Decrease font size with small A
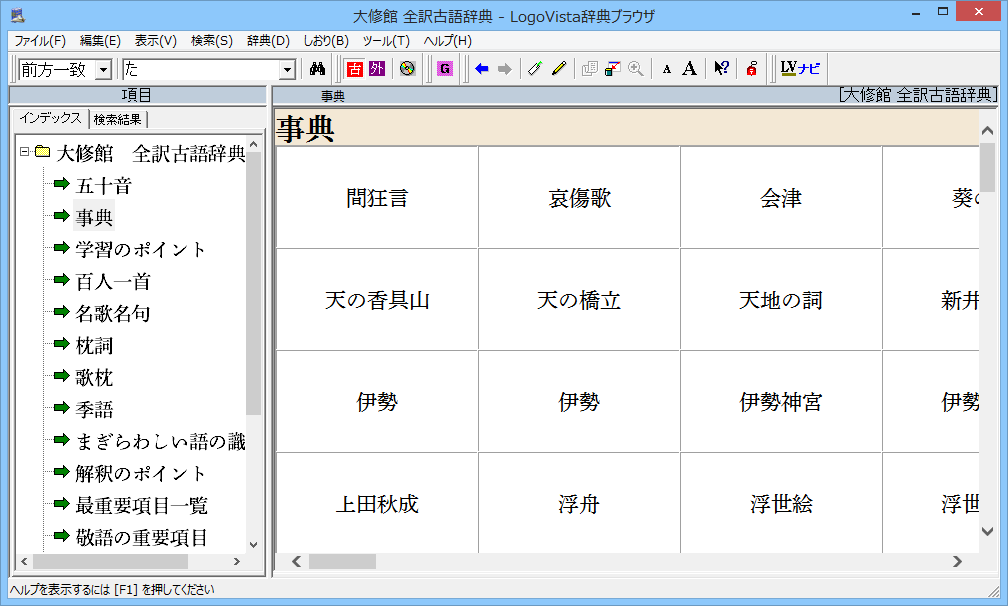1008x606 pixels. 667,69
